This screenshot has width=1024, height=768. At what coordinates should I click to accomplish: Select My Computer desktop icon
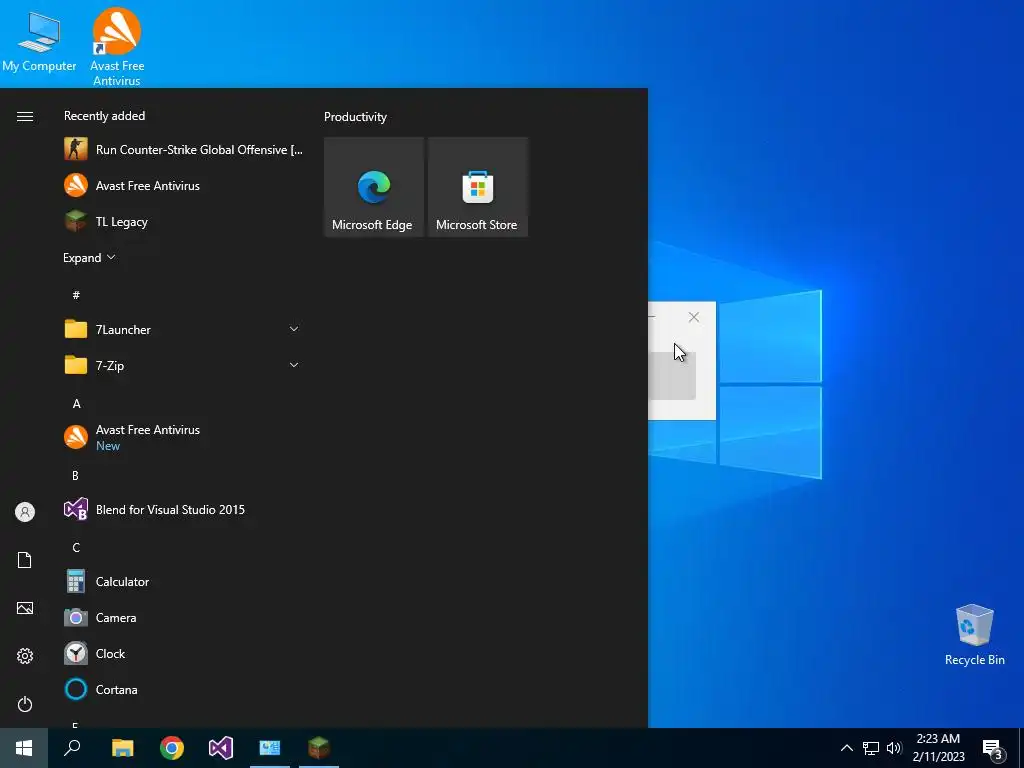pyautogui.click(x=39, y=42)
